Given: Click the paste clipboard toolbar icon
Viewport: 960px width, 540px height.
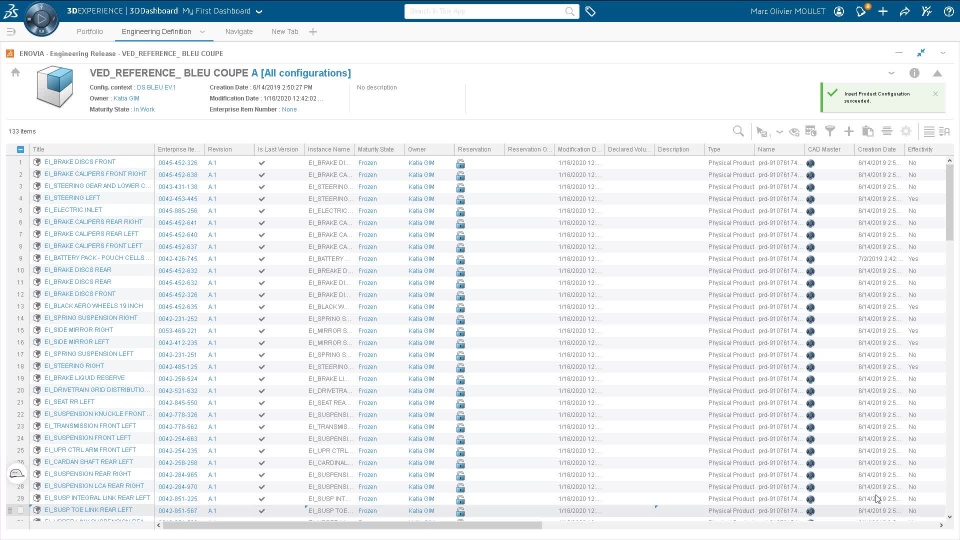Looking at the screenshot, I should [868, 131].
